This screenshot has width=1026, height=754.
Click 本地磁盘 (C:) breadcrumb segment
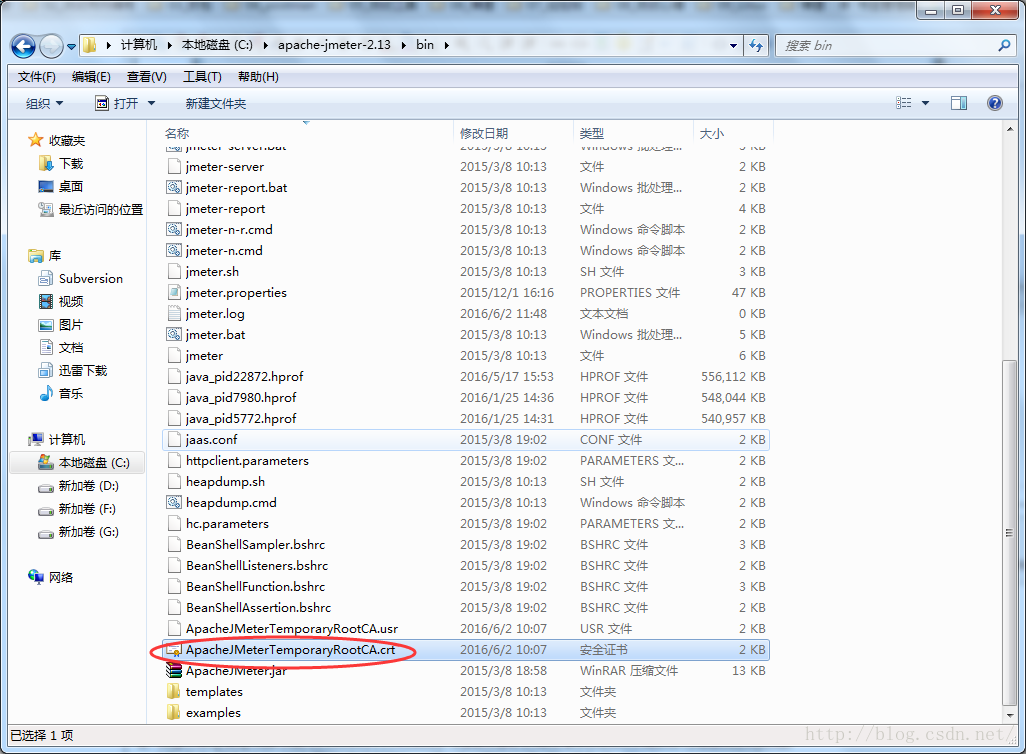point(217,45)
